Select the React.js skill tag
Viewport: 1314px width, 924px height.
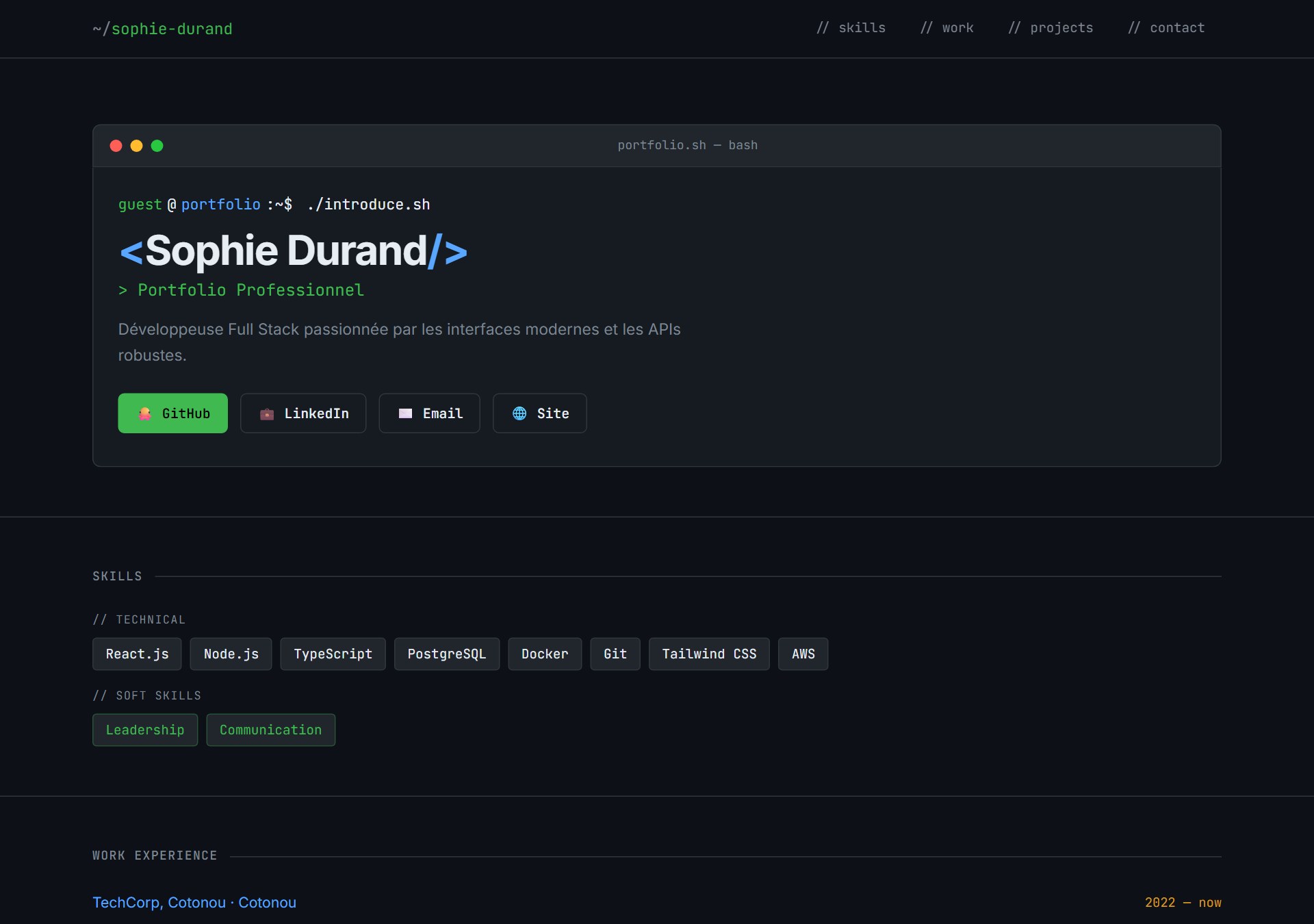pyautogui.click(x=137, y=654)
